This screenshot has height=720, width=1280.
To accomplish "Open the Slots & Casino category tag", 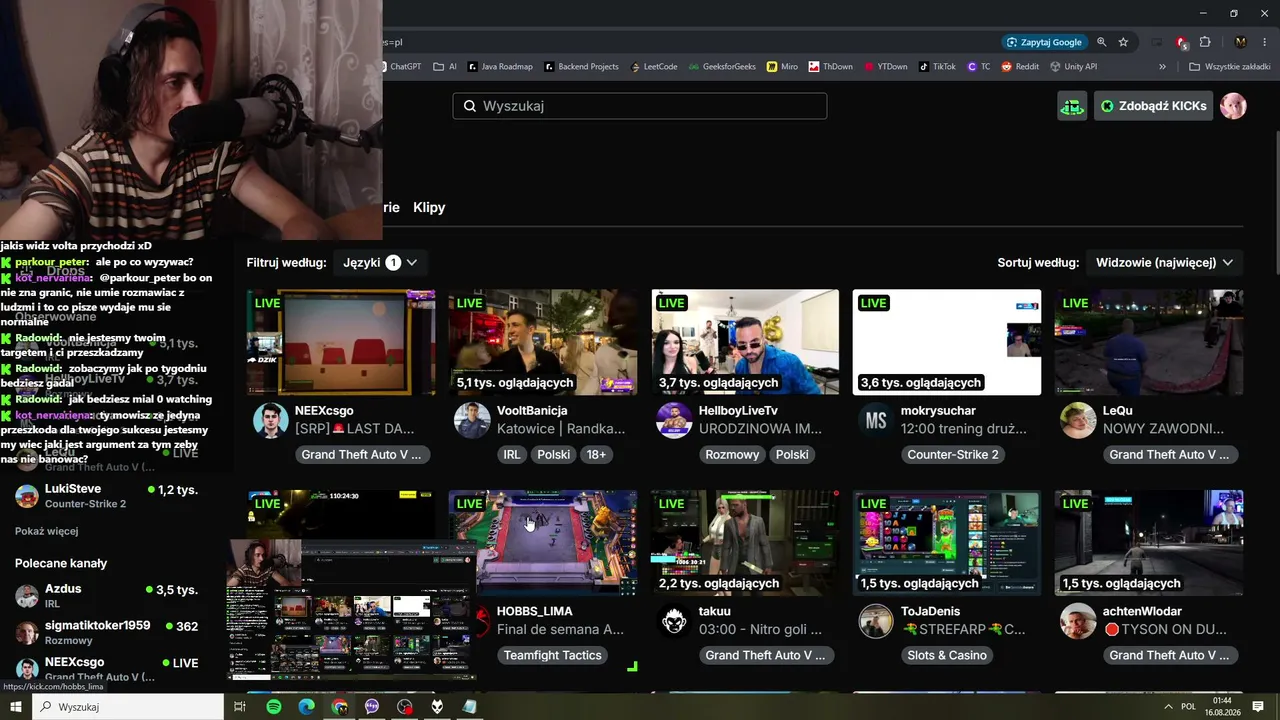I will (x=947, y=655).
